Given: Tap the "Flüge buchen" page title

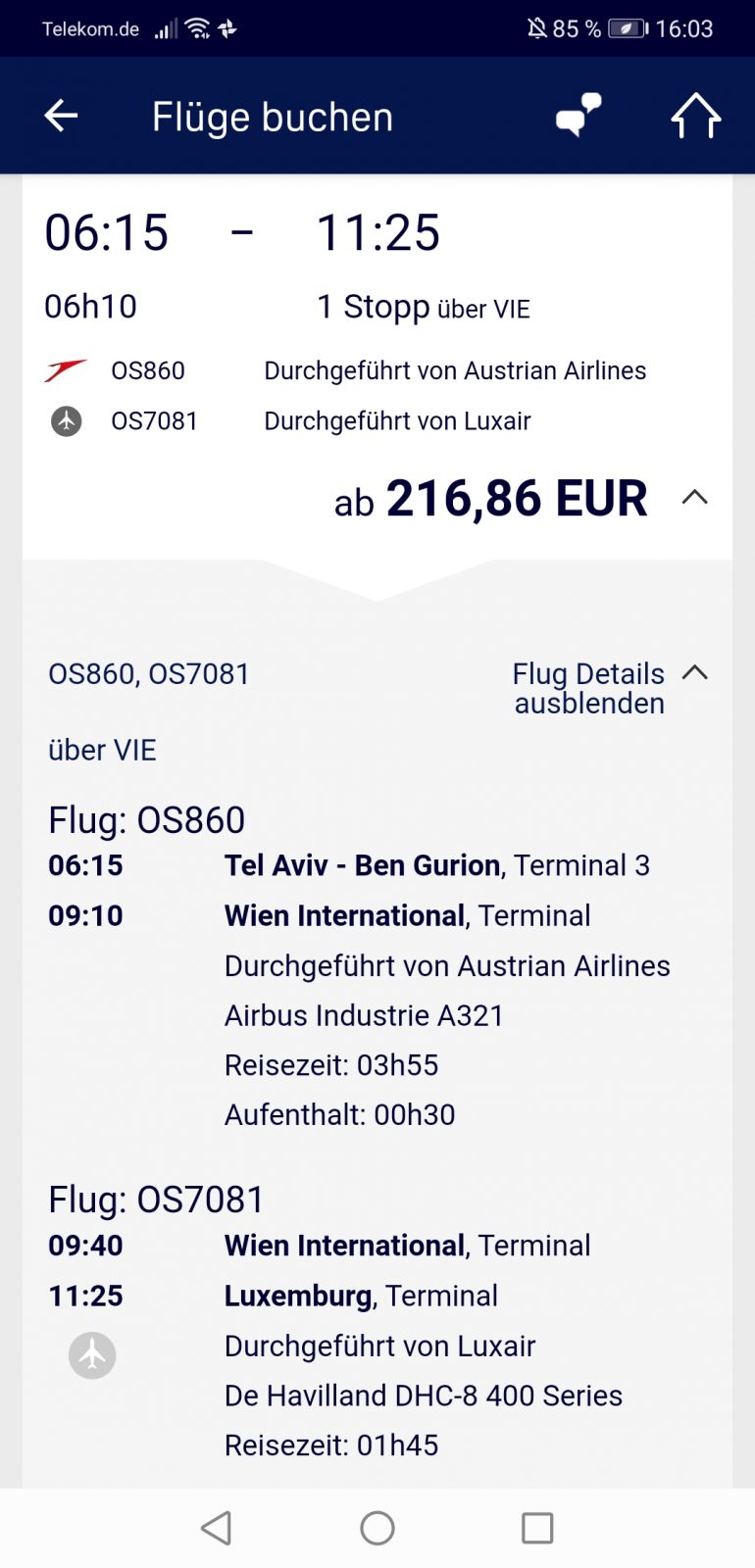Looking at the screenshot, I should 272,118.
